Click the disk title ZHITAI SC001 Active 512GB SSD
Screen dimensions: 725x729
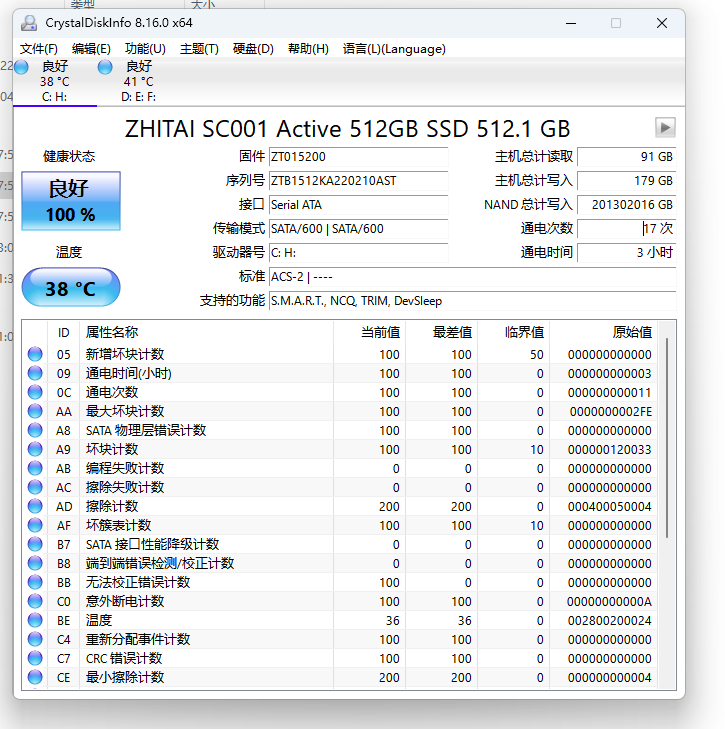[347, 129]
